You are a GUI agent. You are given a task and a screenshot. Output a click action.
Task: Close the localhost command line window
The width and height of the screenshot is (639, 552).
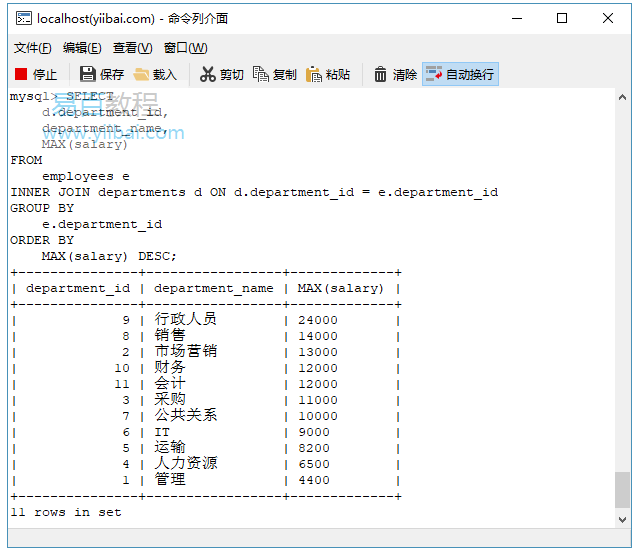point(608,18)
